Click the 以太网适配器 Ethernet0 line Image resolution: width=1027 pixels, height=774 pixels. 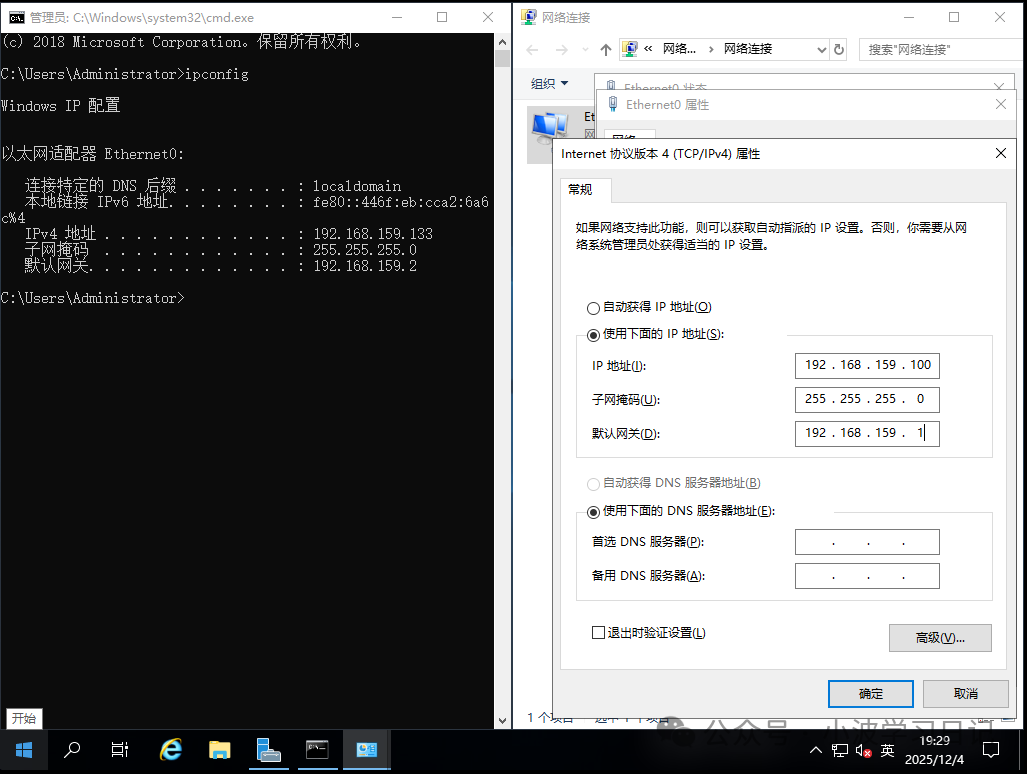[92, 154]
